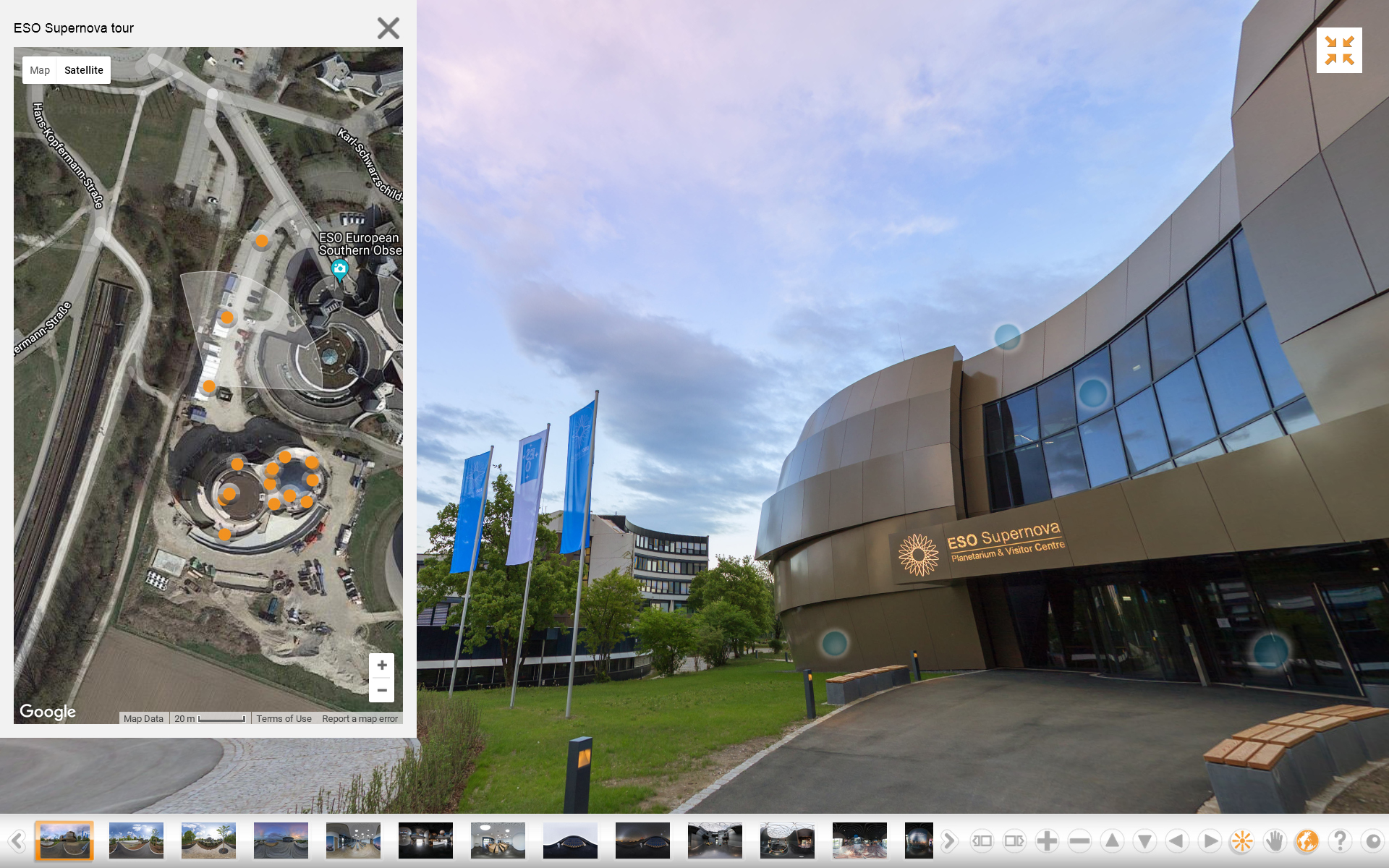Toggle the drag-mode hand icon
This screenshot has width=1389, height=868.
coord(1275,841)
